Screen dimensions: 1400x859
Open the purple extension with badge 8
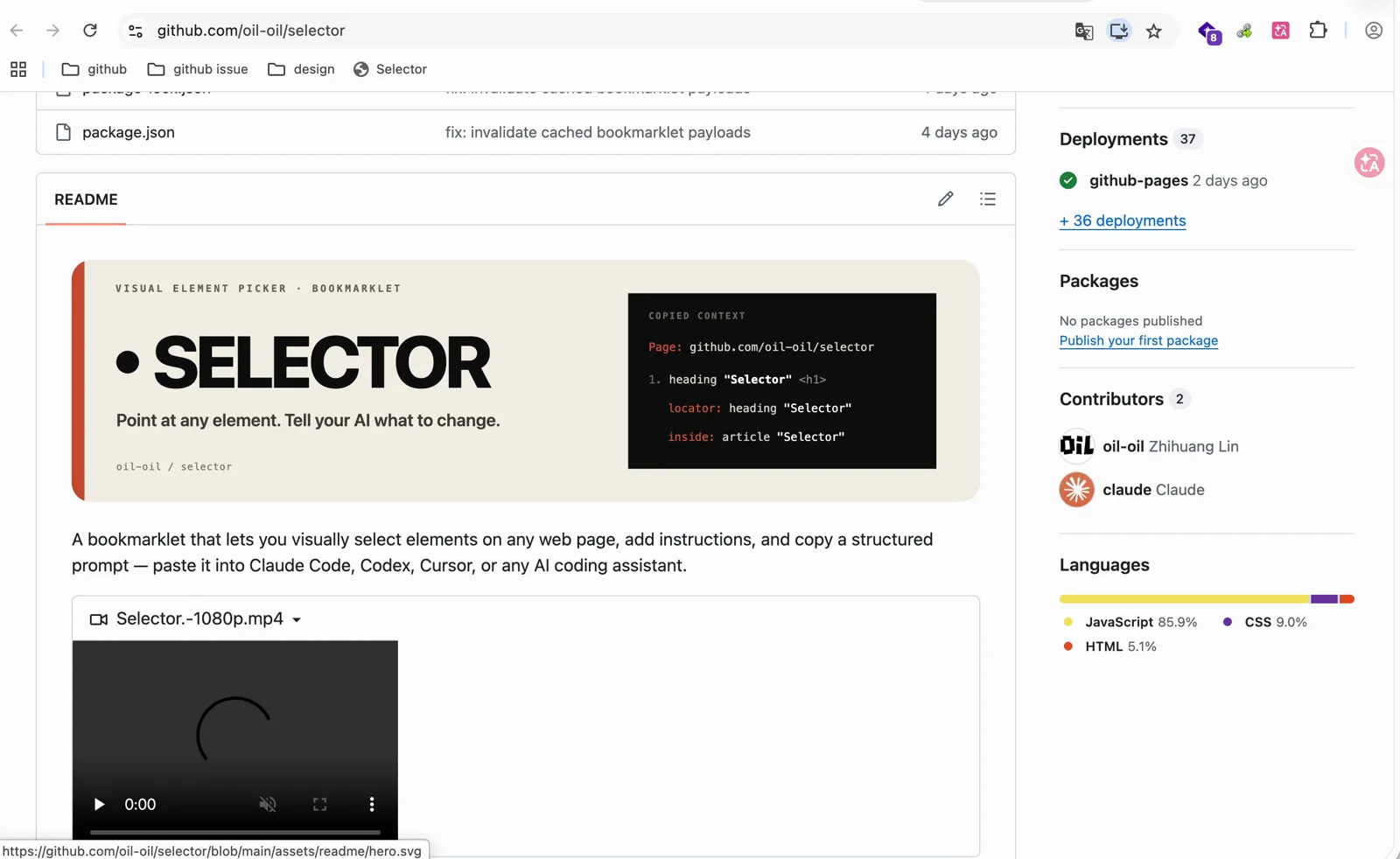[x=1209, y=32]
